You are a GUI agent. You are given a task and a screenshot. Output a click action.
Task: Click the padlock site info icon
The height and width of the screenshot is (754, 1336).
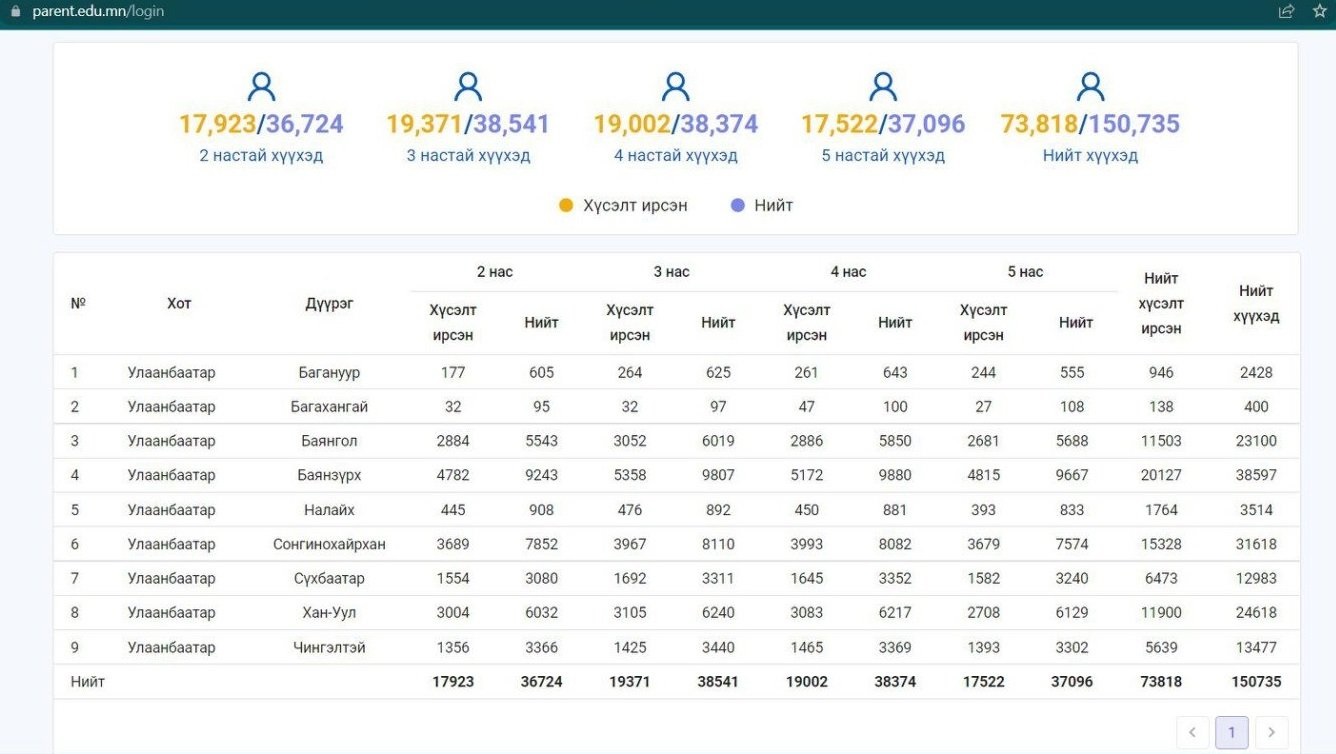click(x=15, y=11)
